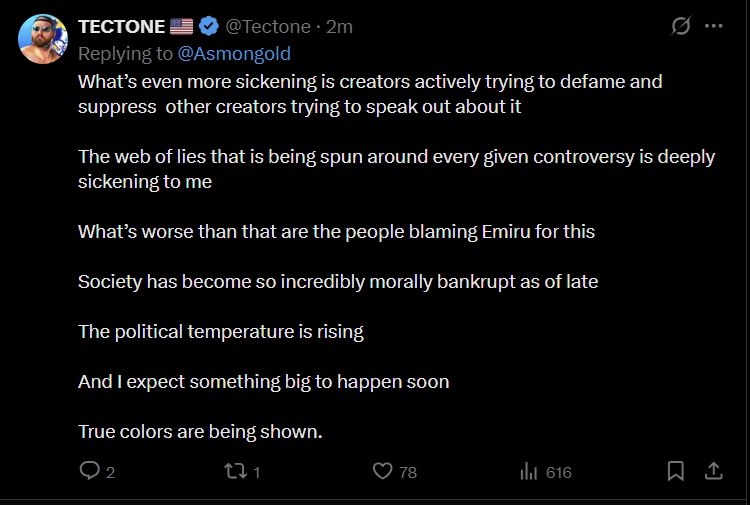Click the blue verified checkmark badge
The image size is (750, 505).
pyautogui.click(x=209, y=27)
